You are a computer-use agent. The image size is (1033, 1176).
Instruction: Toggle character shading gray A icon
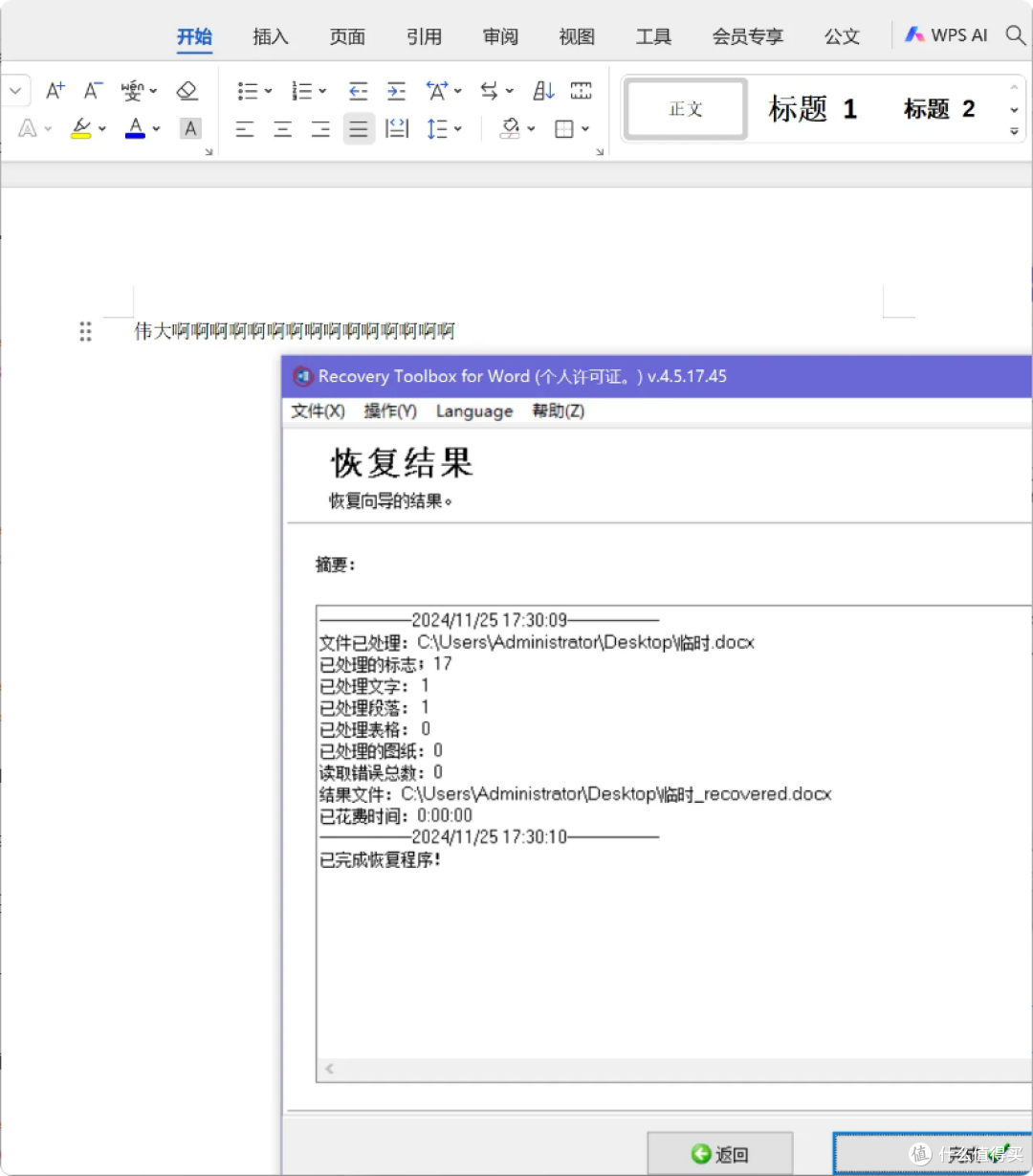click(190, 128)
